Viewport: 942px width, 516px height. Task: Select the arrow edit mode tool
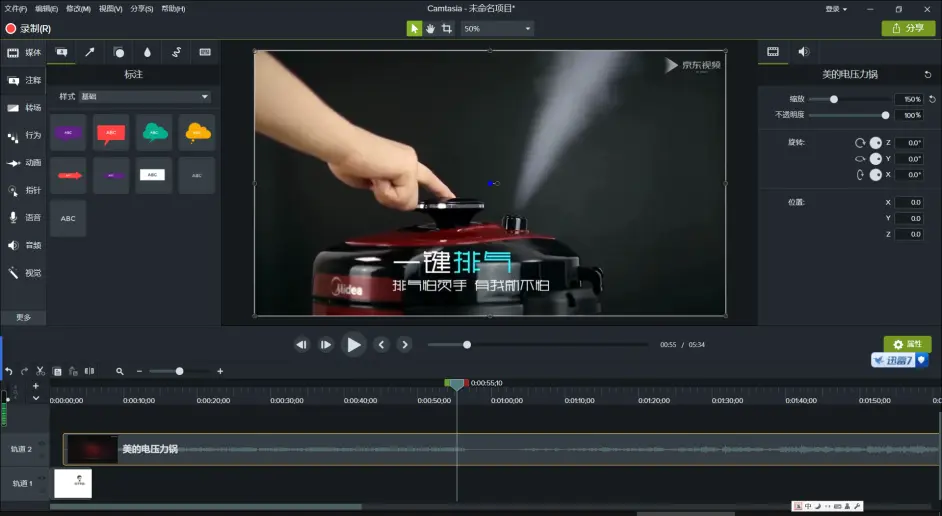pyautogui.click(x=414, y=28)
